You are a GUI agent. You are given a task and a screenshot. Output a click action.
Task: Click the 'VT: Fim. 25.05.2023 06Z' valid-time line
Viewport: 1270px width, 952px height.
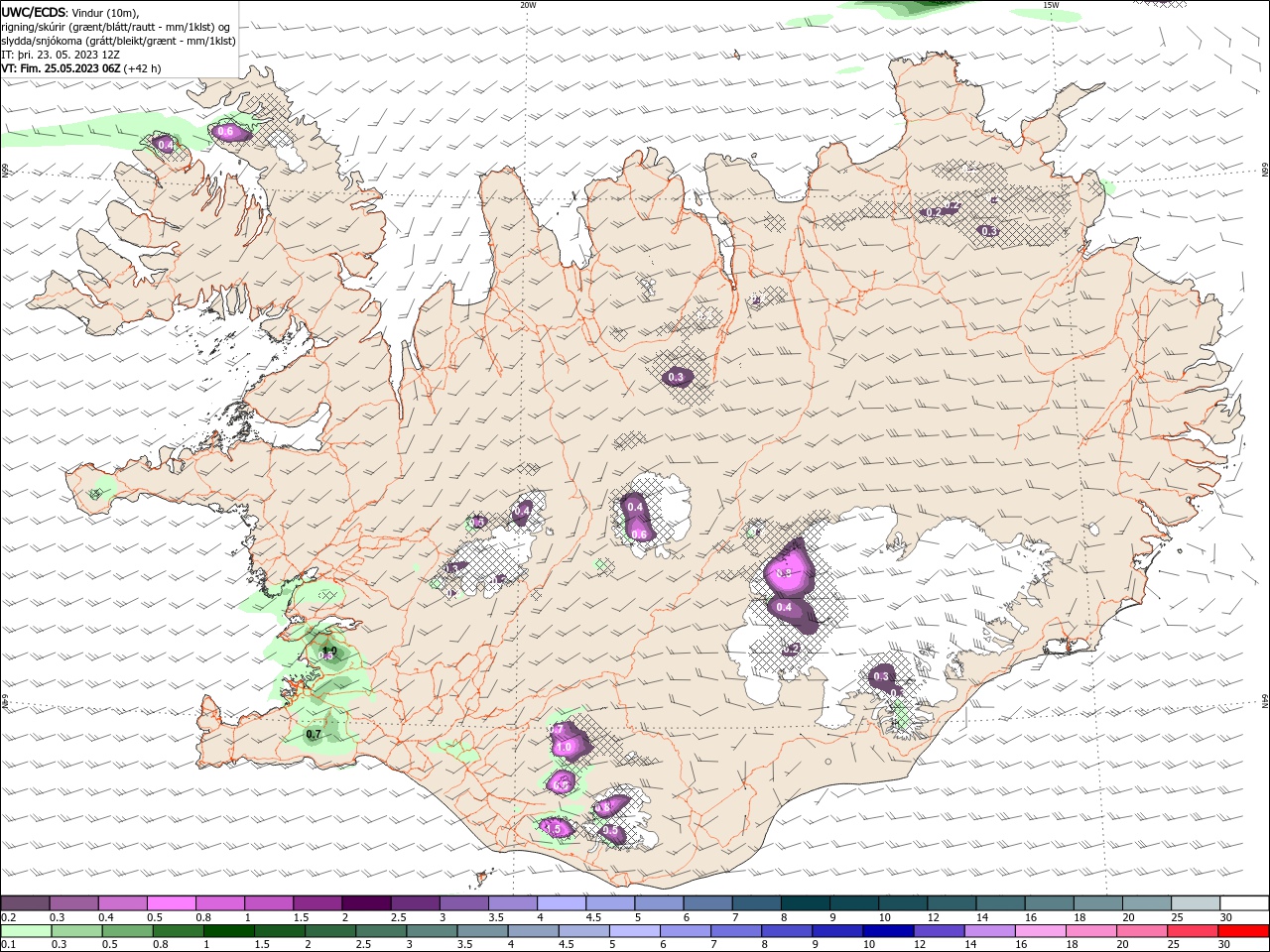[61, 68]
